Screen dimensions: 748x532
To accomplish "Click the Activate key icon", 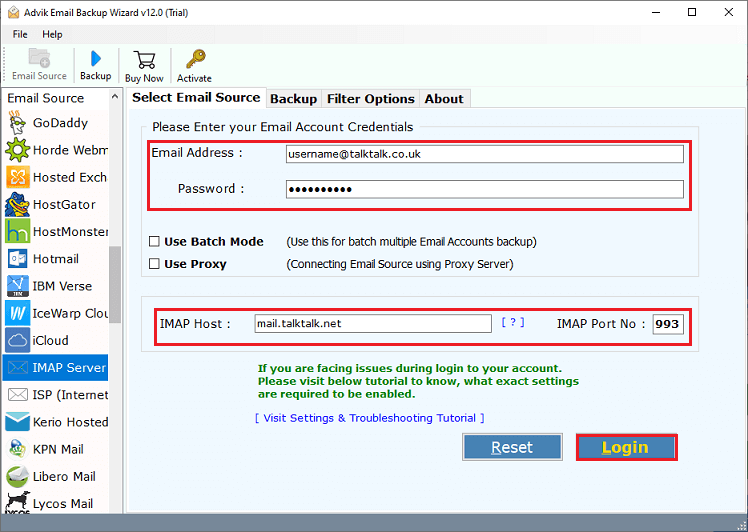I will (196, 60).
